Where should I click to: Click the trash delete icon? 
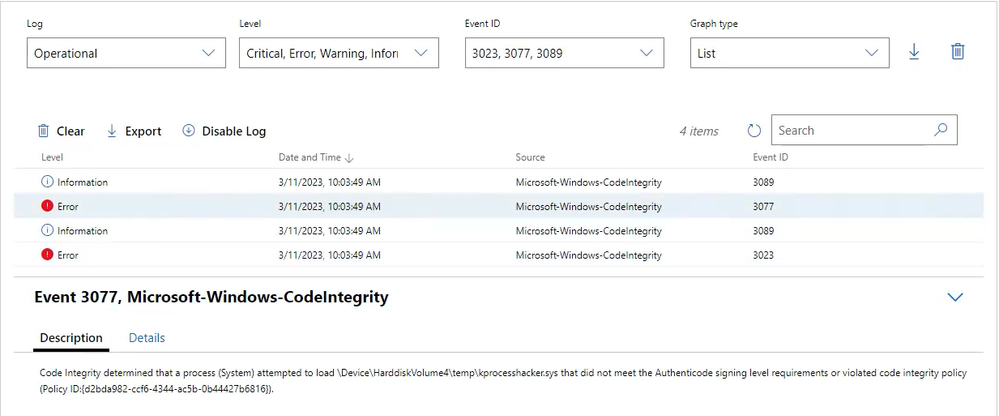click(x=957, y=52)
